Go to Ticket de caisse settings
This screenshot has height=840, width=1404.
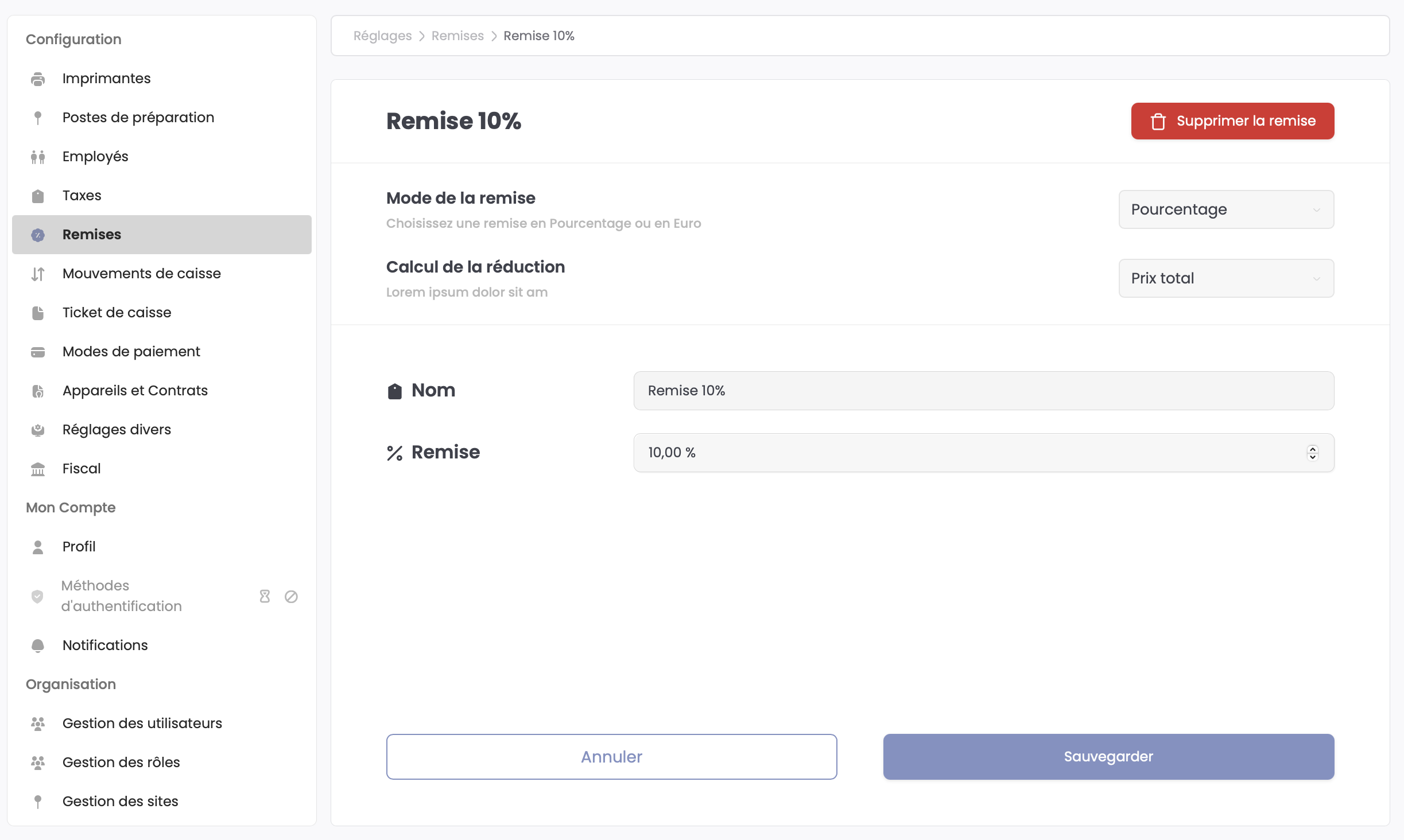(117, 313)
